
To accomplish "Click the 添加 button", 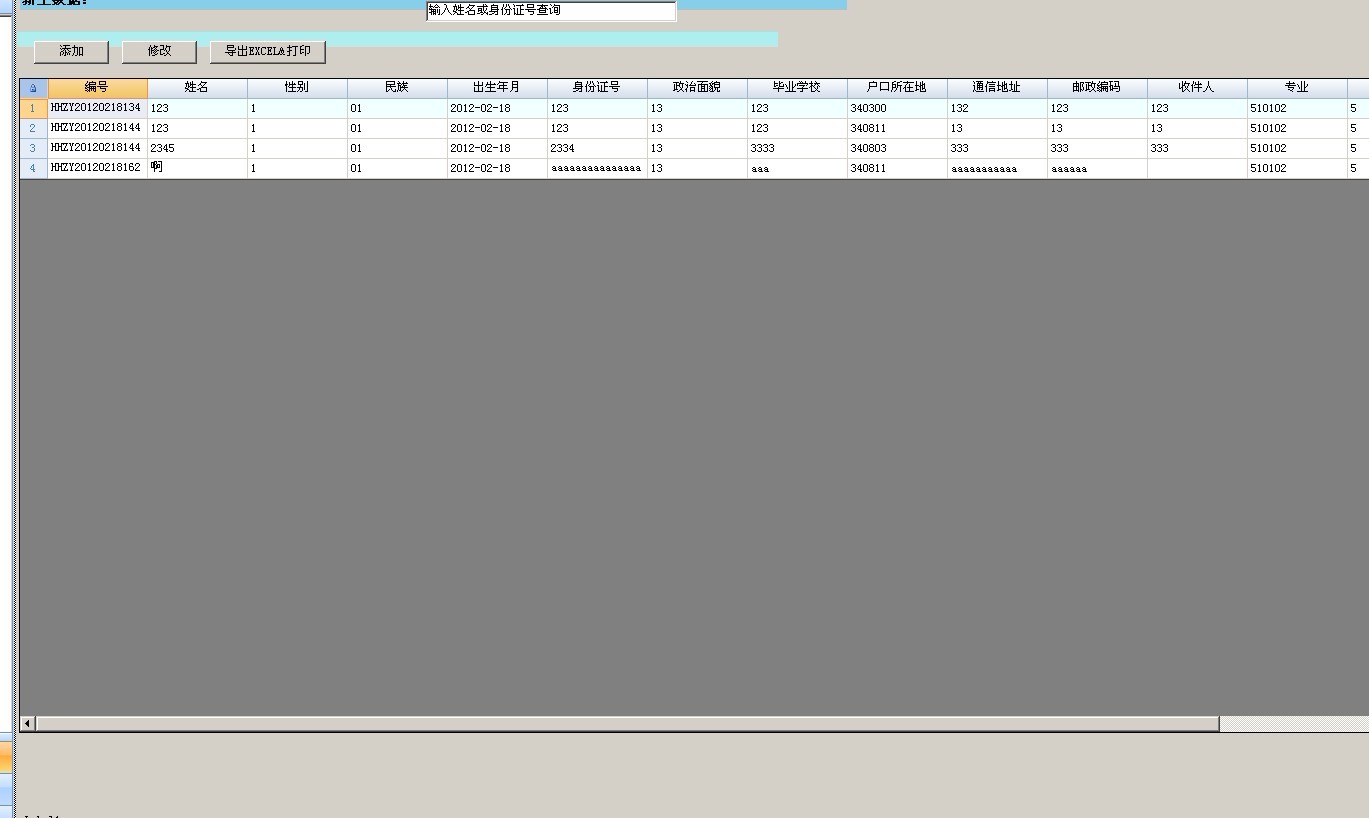I will (71, 51).
